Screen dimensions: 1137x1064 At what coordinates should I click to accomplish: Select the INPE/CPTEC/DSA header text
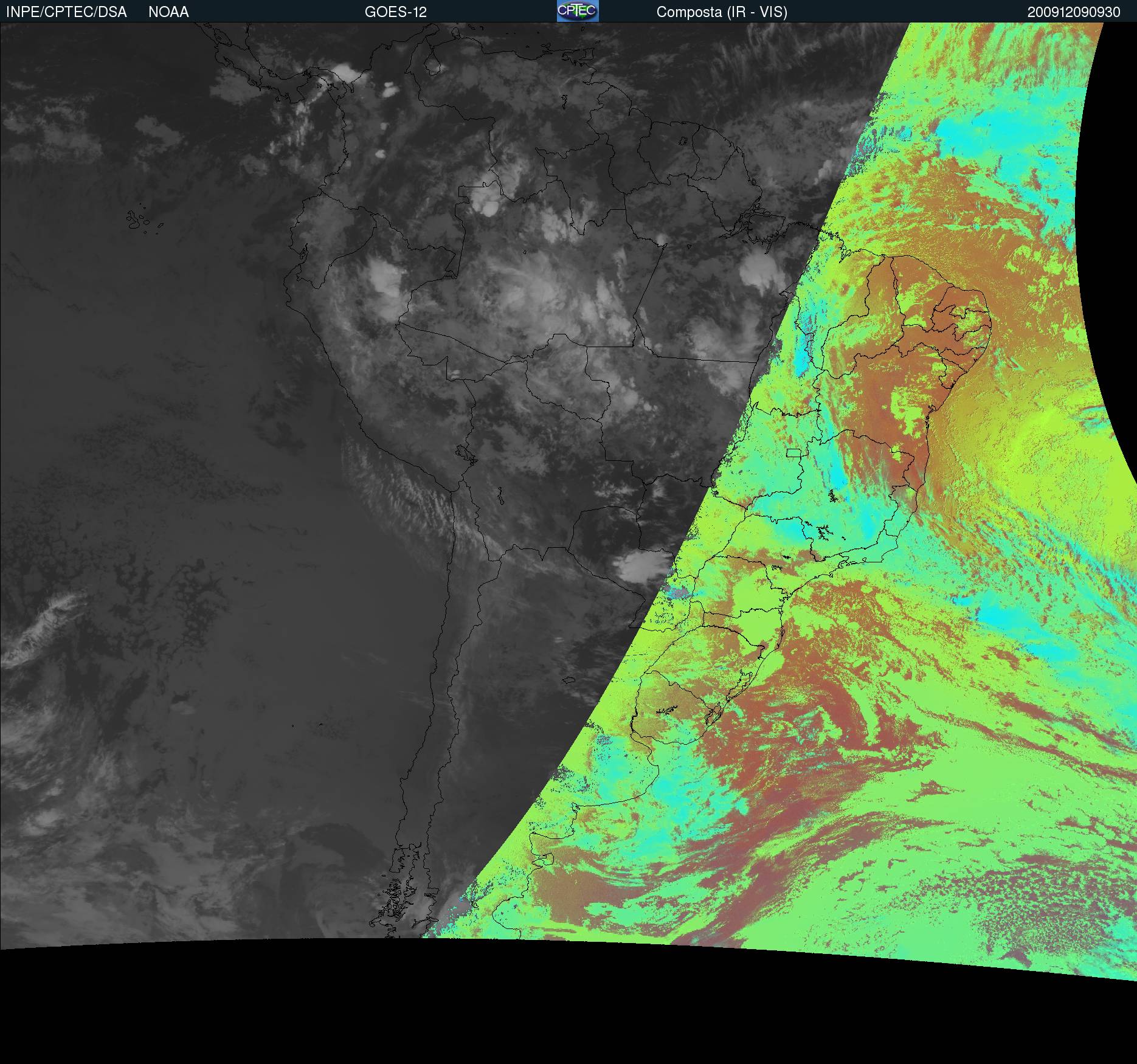coord(66,12)
